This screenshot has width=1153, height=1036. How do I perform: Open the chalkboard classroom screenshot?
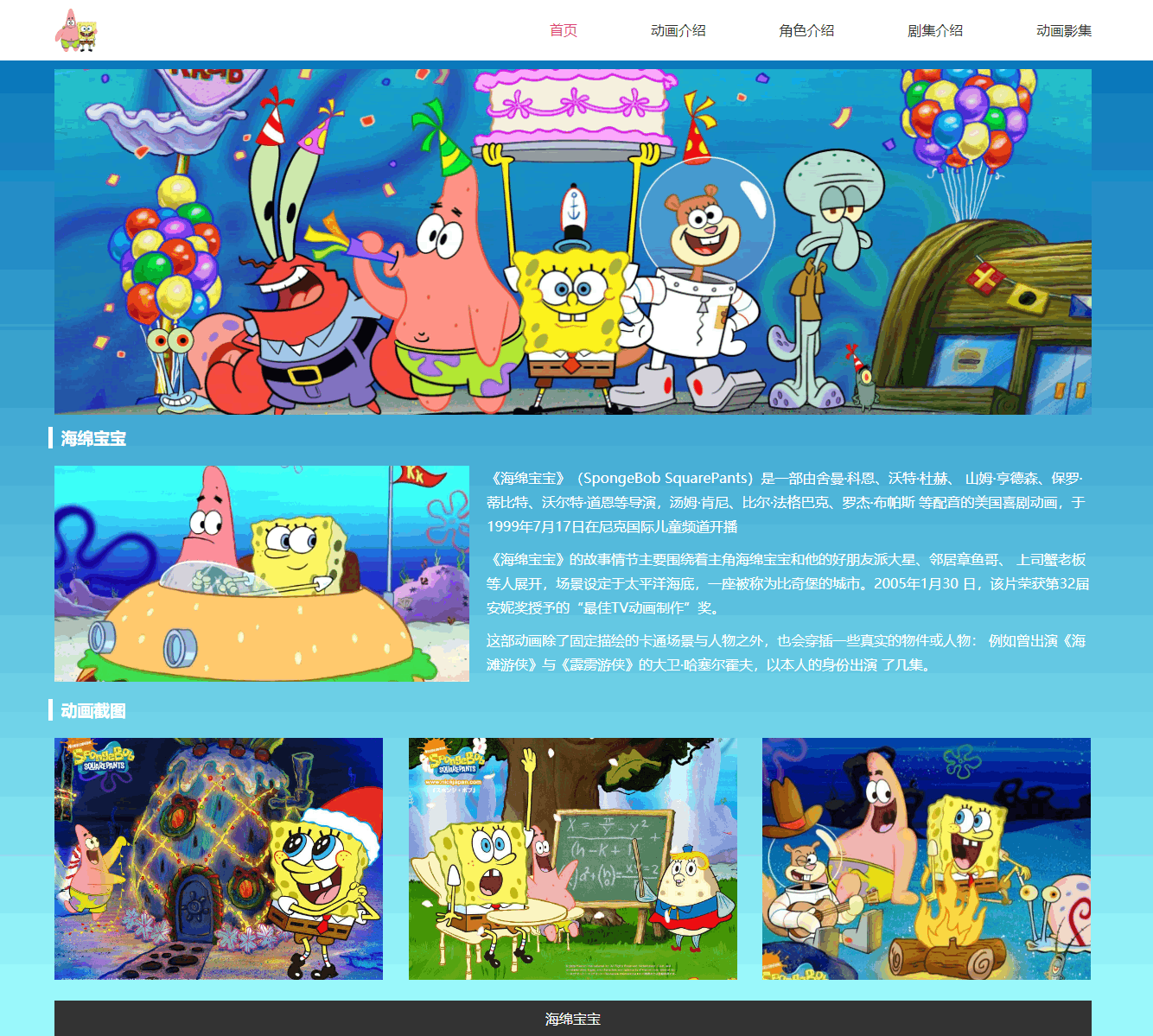(x=573, y=859)
